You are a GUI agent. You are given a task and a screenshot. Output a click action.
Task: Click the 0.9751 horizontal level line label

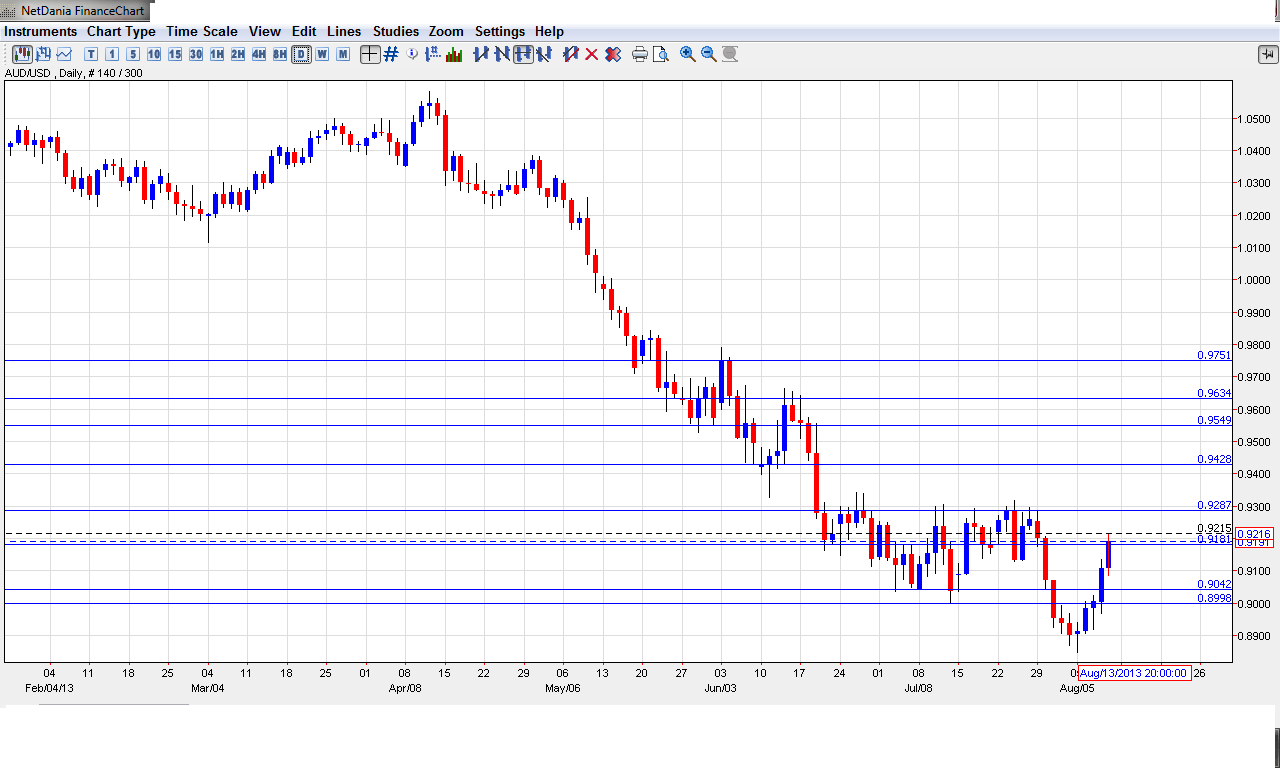pyautogui.click(x=1213, y=355)
